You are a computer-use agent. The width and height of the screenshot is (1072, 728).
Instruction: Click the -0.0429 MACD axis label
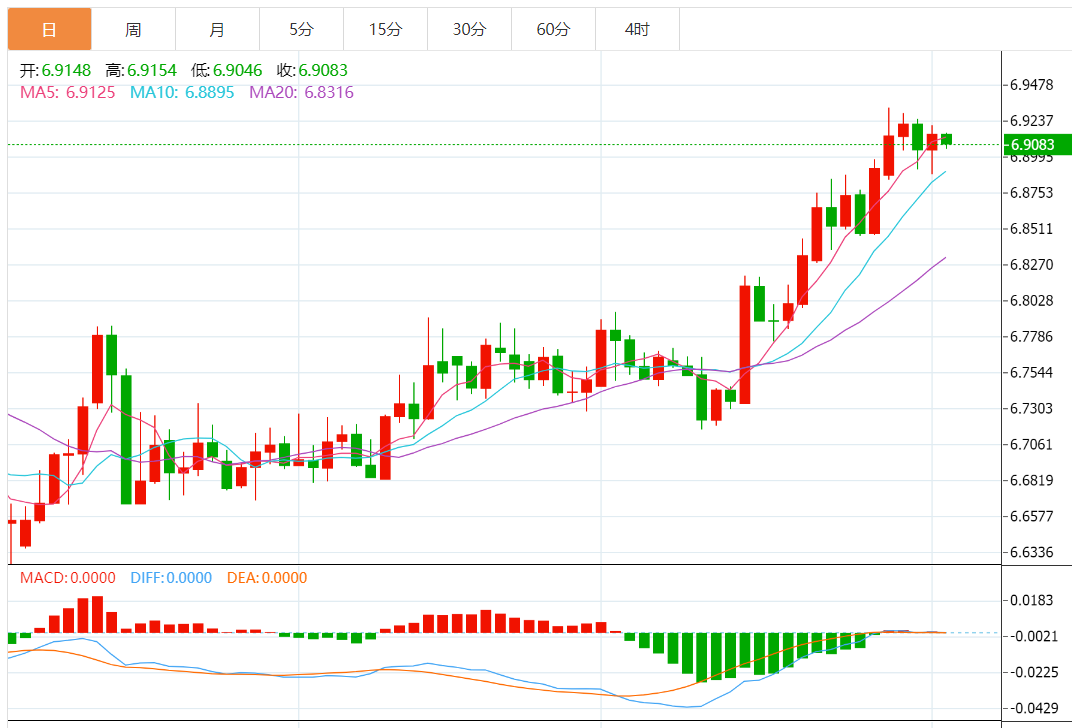pos(1032,708)
